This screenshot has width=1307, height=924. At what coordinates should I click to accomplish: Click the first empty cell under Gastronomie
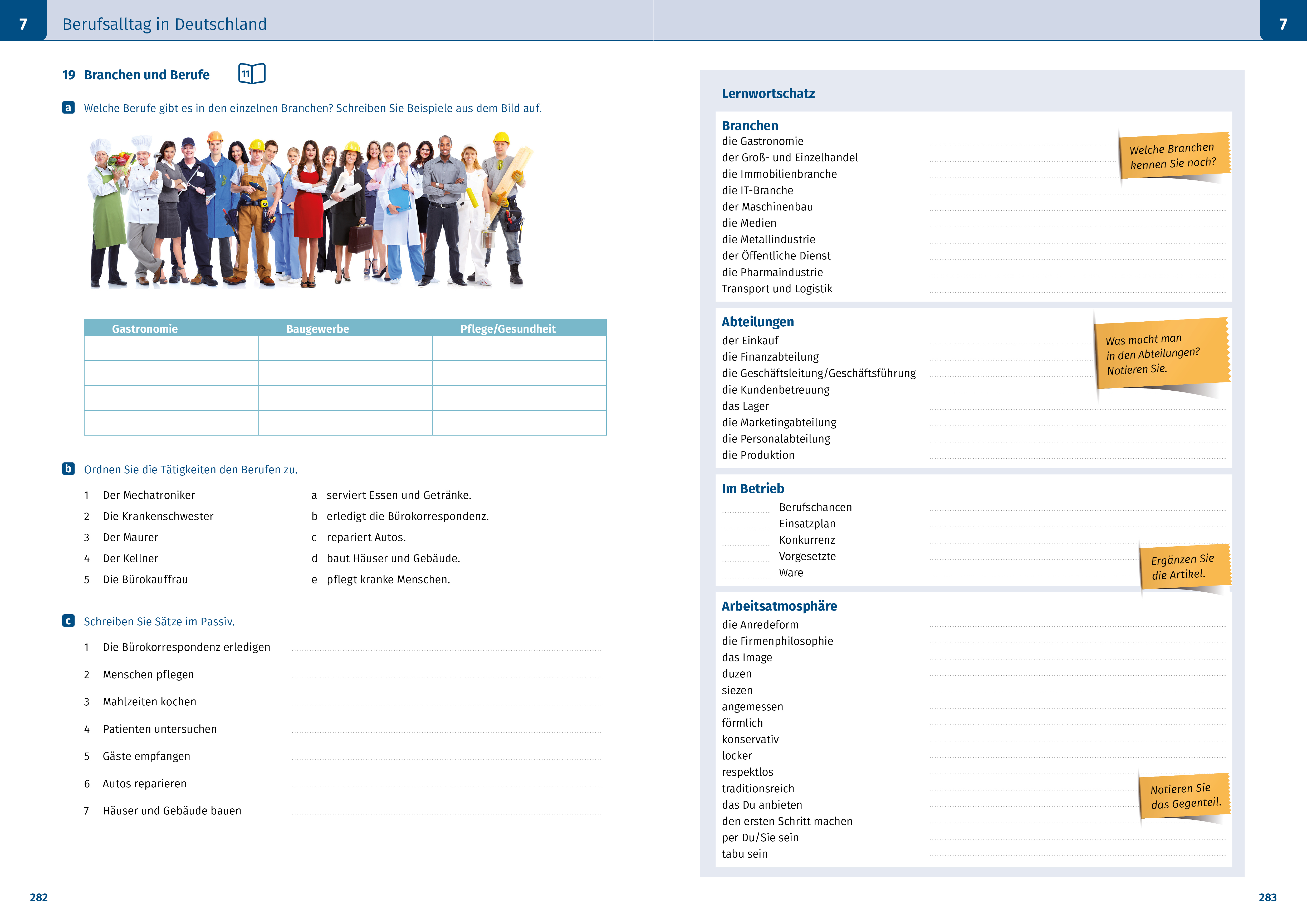coord(171,348)
